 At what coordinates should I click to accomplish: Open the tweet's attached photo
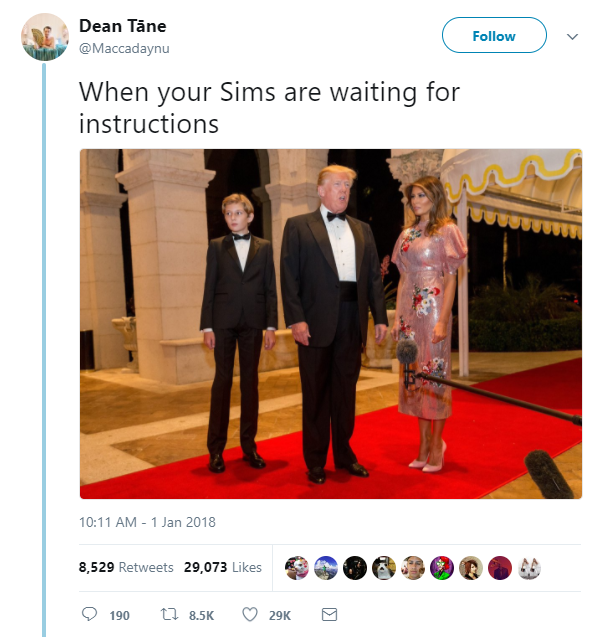(331, 324)
